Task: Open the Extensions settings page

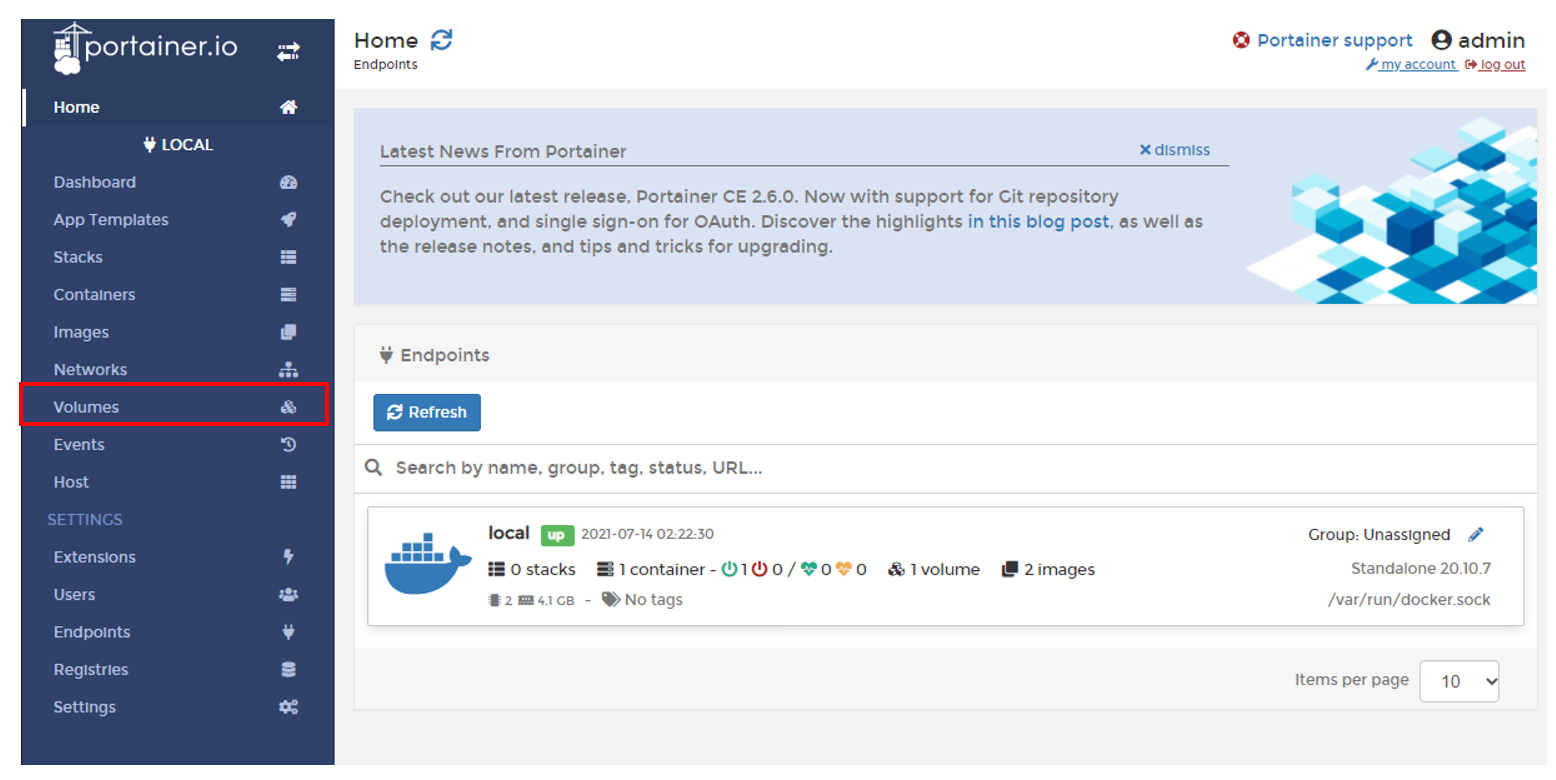Action: point(178,557)
